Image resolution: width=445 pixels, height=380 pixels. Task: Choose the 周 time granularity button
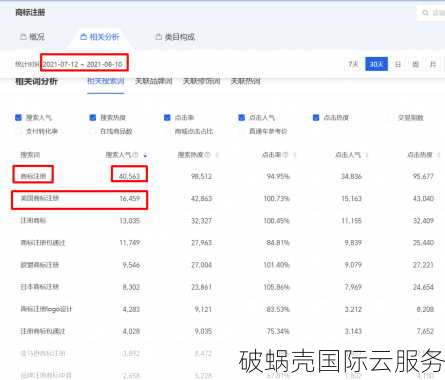[416, 64]
